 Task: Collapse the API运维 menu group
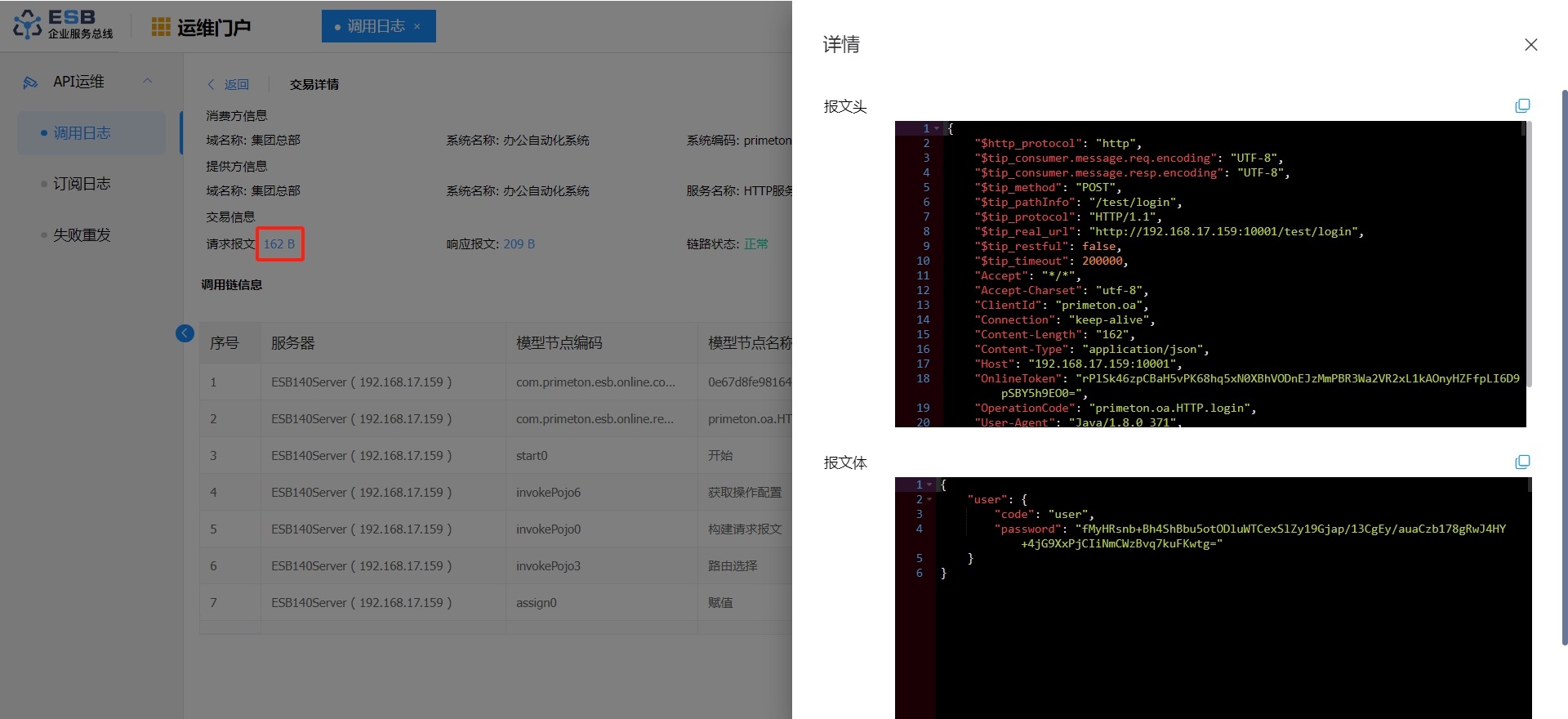(x=148, y=81)
